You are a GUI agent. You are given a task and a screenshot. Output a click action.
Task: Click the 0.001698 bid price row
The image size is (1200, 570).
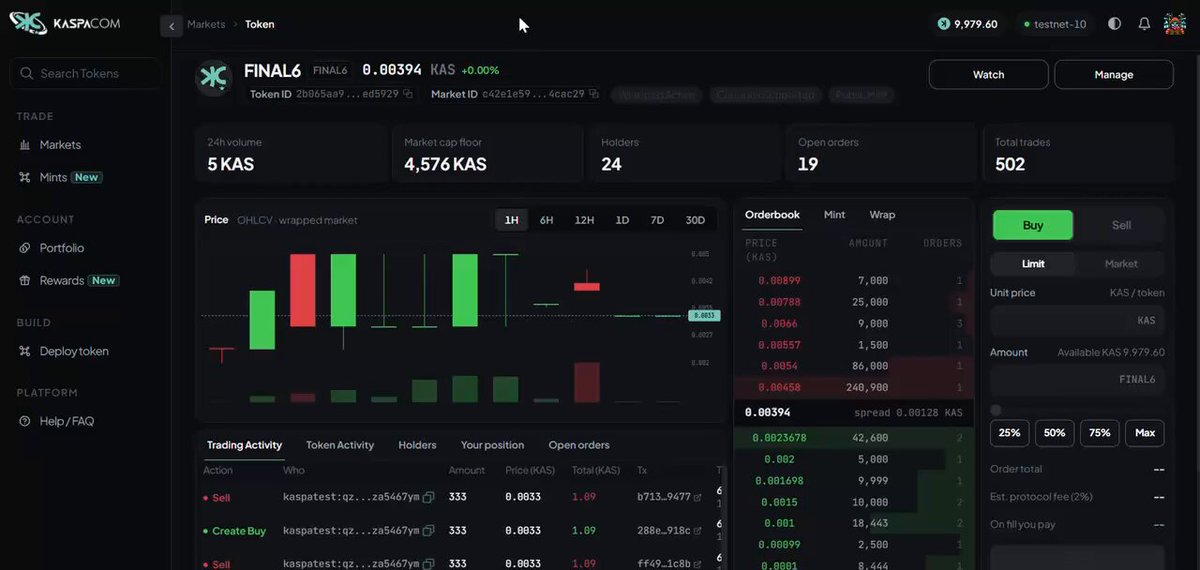pos(853,480)
